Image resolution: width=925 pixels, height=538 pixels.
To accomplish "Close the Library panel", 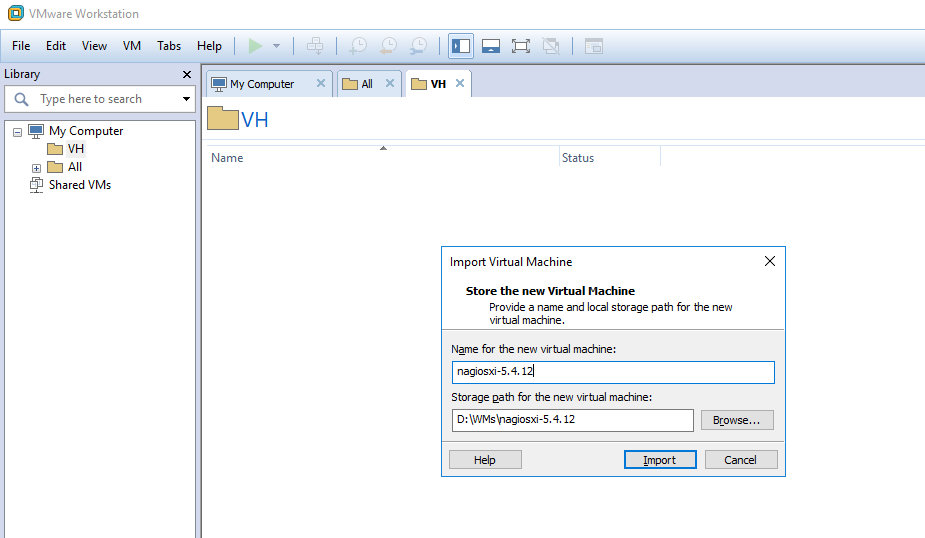I will [187, 74].
